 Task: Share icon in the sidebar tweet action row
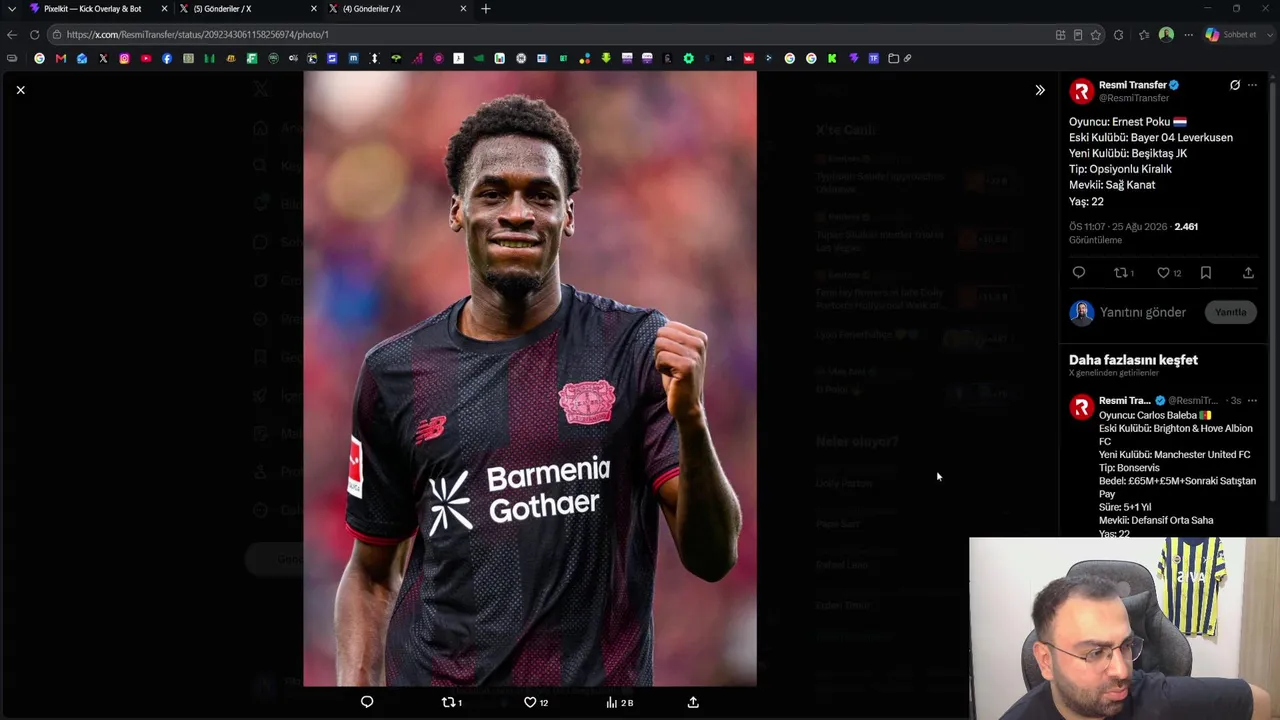point(1248,272)
